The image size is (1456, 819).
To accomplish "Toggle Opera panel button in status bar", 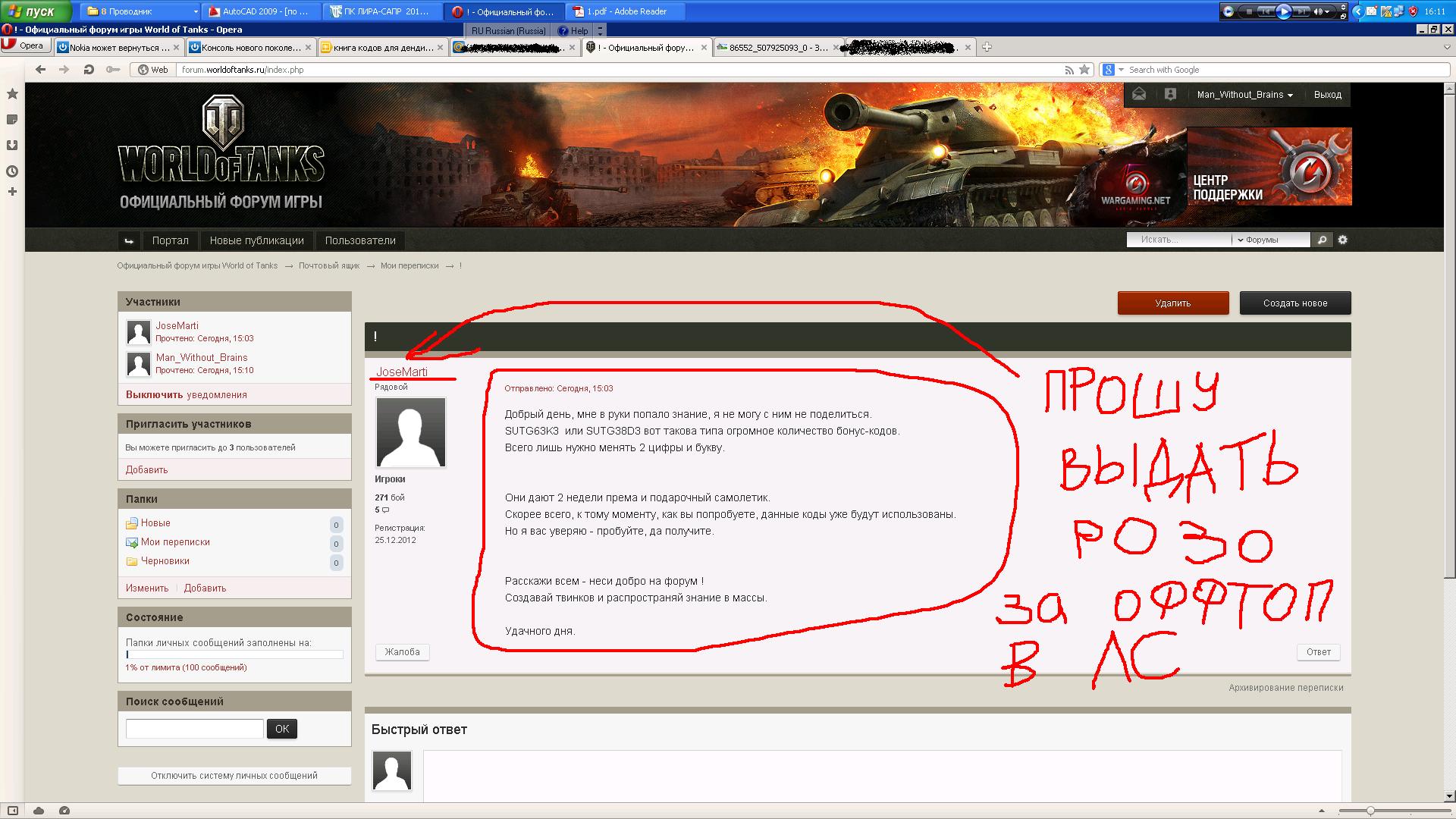I will [x=12, y=811].
